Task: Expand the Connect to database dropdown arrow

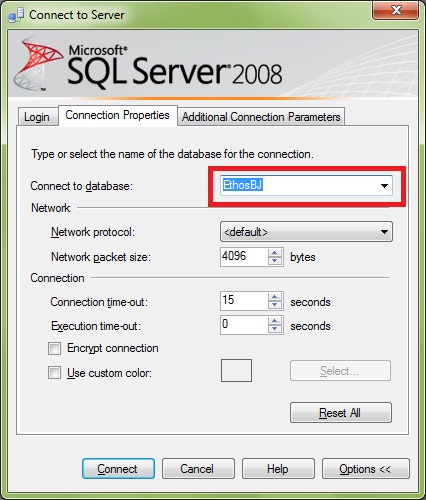Action: click(384, 186)
